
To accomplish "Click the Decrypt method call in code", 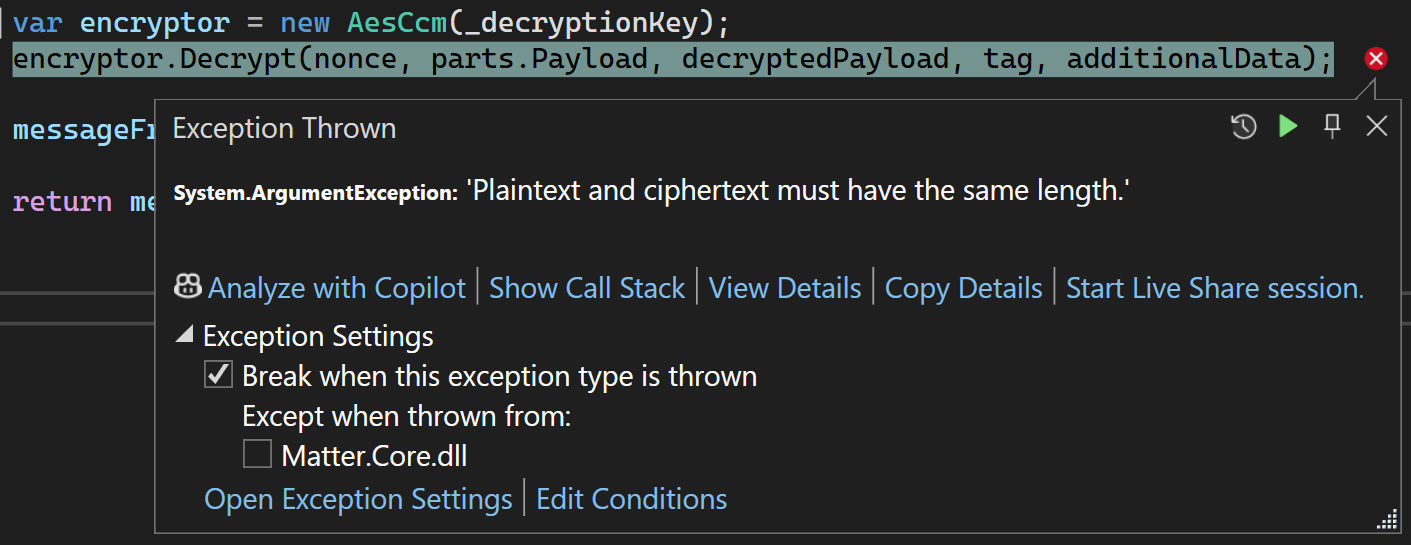I will [x=238, y=60].
